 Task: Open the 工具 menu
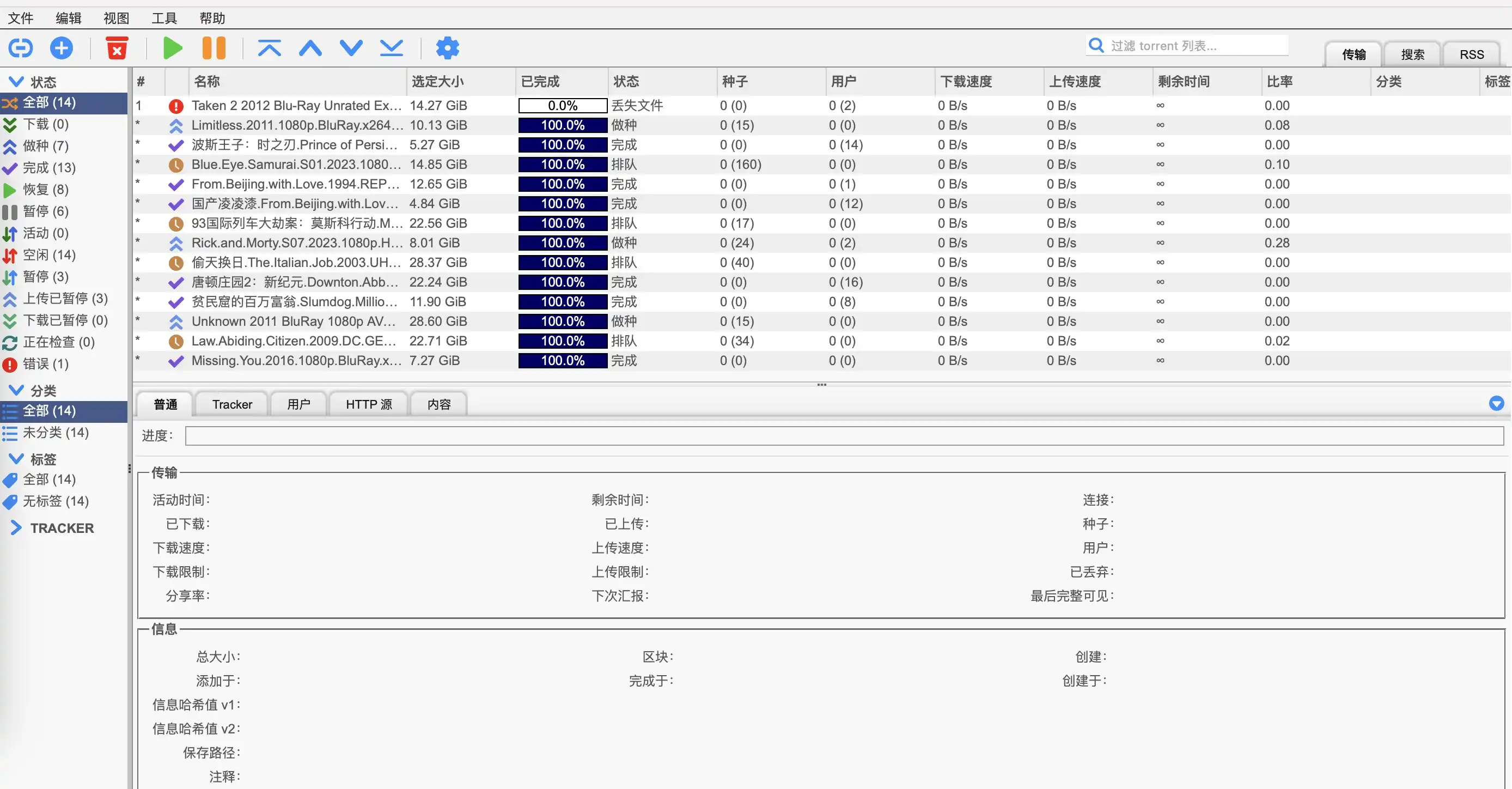tap(164, 18)
